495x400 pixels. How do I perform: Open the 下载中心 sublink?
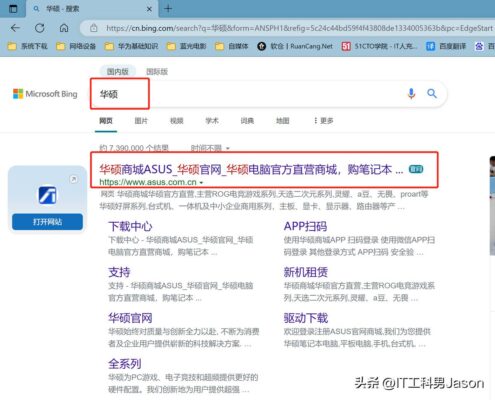(130, 227)
